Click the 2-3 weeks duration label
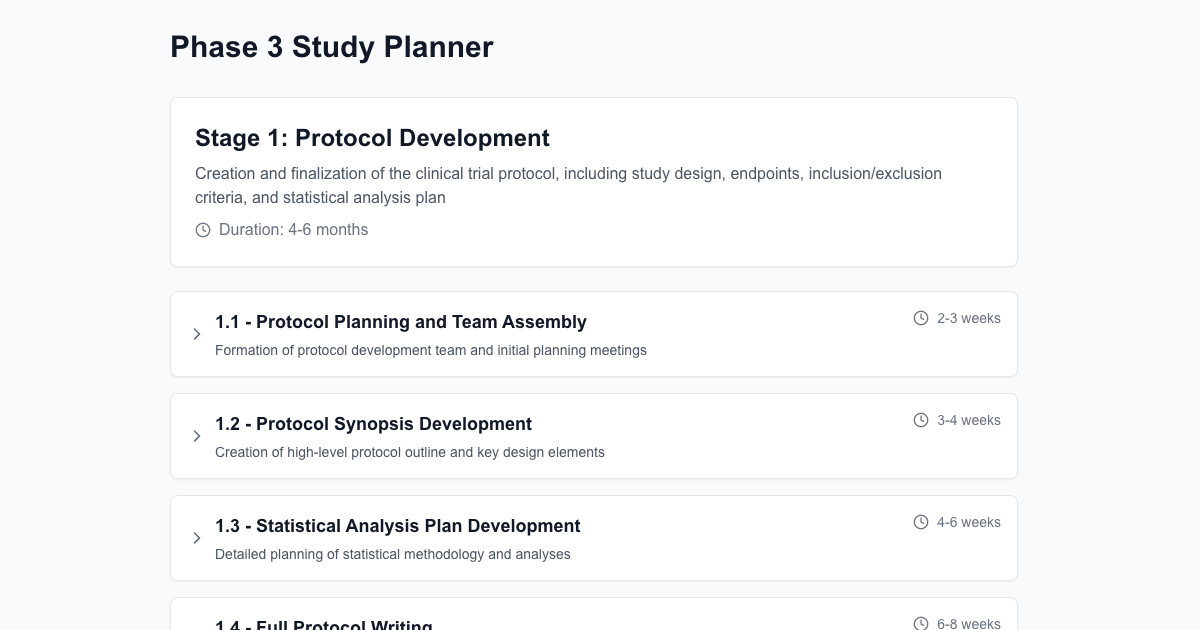 coord(968,318)
